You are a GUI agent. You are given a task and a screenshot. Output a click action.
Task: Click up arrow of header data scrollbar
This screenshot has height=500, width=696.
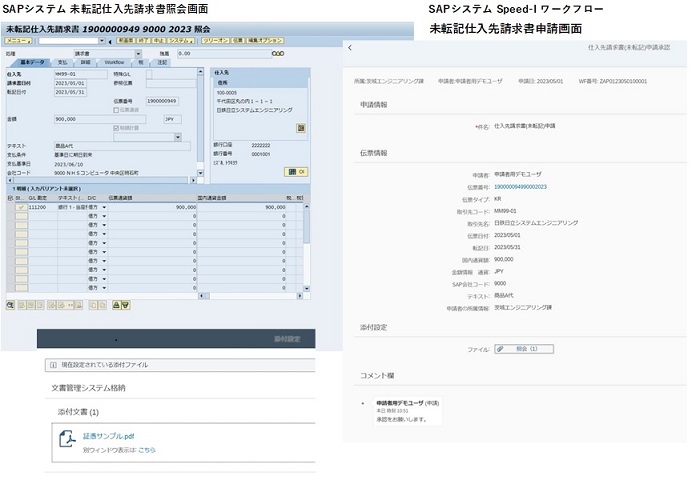click(x=201, y=71)
